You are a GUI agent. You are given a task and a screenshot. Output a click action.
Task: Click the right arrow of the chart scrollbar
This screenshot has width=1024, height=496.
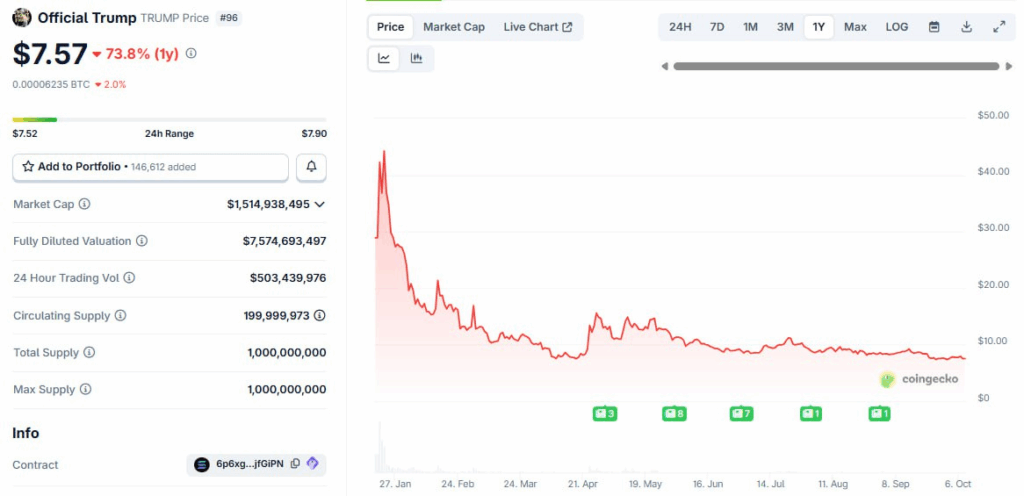[1008, 67]
